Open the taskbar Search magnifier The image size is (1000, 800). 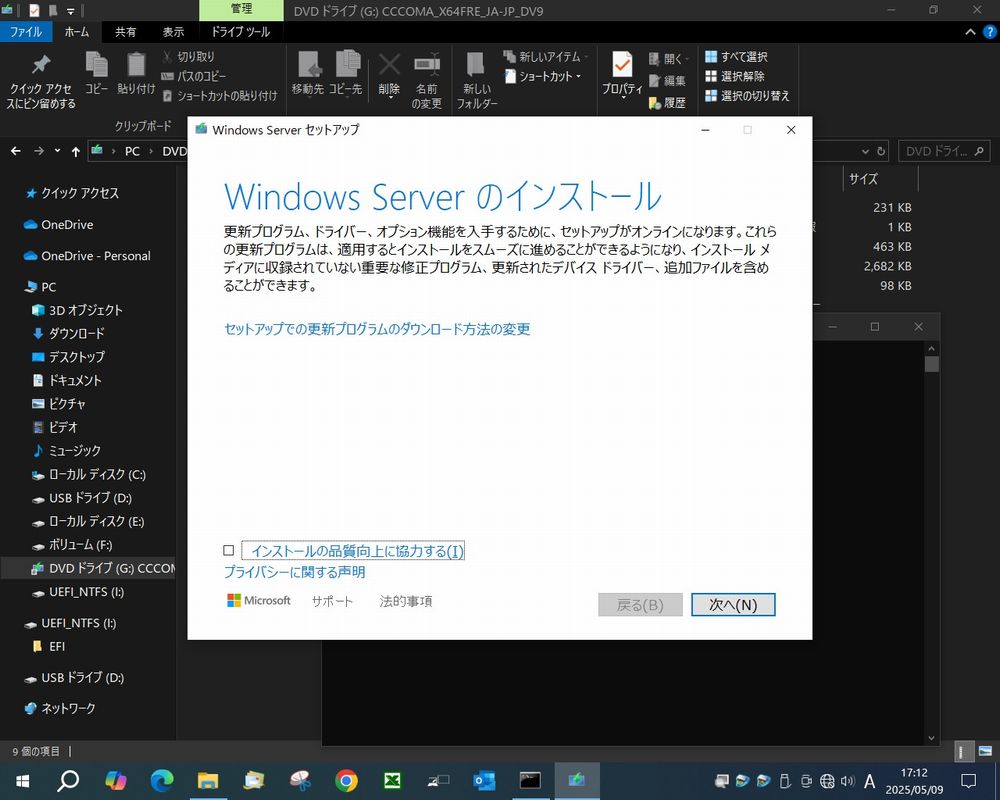click(x=68, y=780)
